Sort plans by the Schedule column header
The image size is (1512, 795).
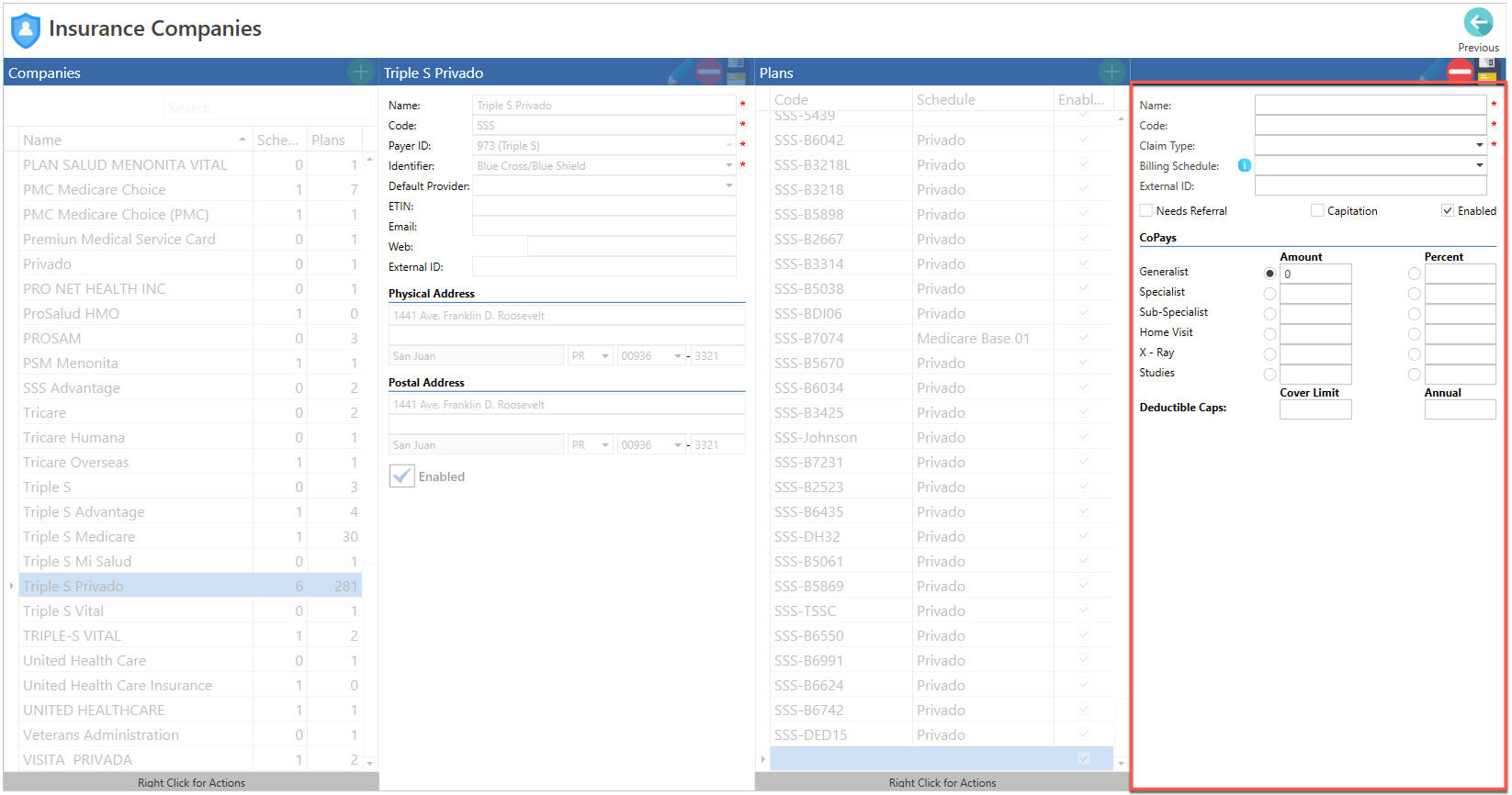(x=983, y=99)
